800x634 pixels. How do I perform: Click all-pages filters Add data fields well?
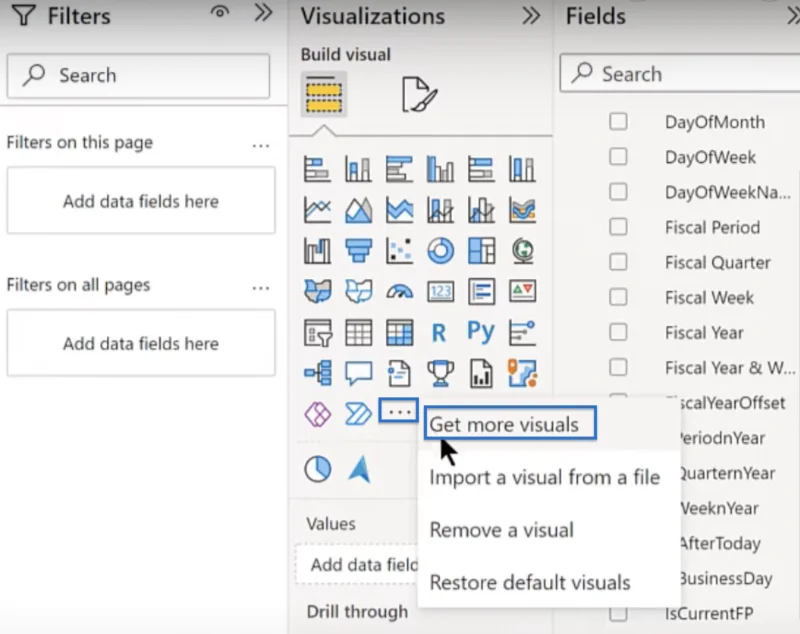coord(141,343)
